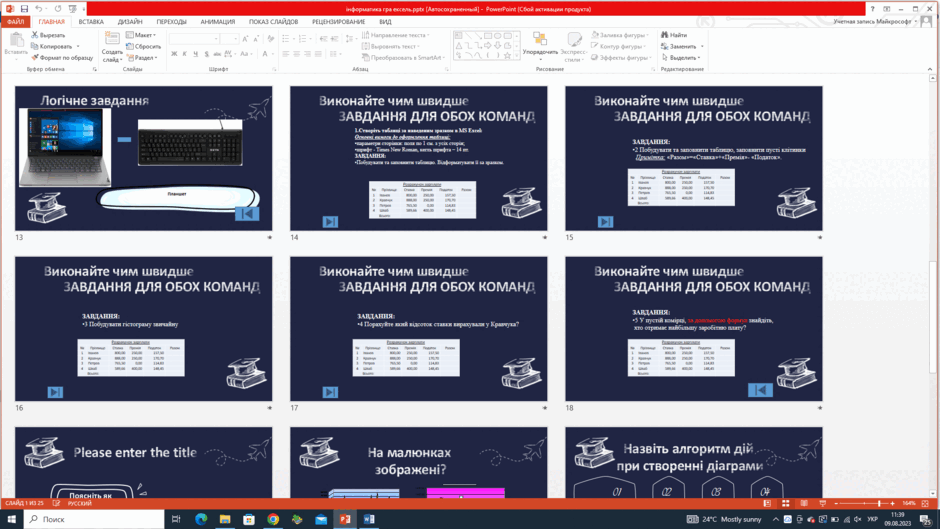Redo using the repeat arrow icon
940x529 pixels.
tap(58, 9)
